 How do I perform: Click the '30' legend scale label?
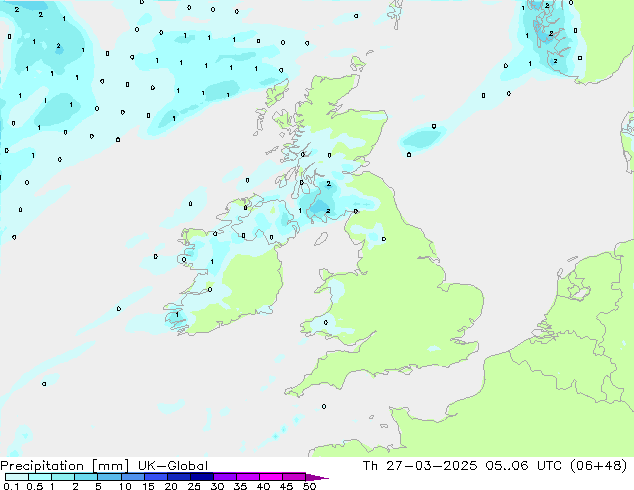[217, 486]
